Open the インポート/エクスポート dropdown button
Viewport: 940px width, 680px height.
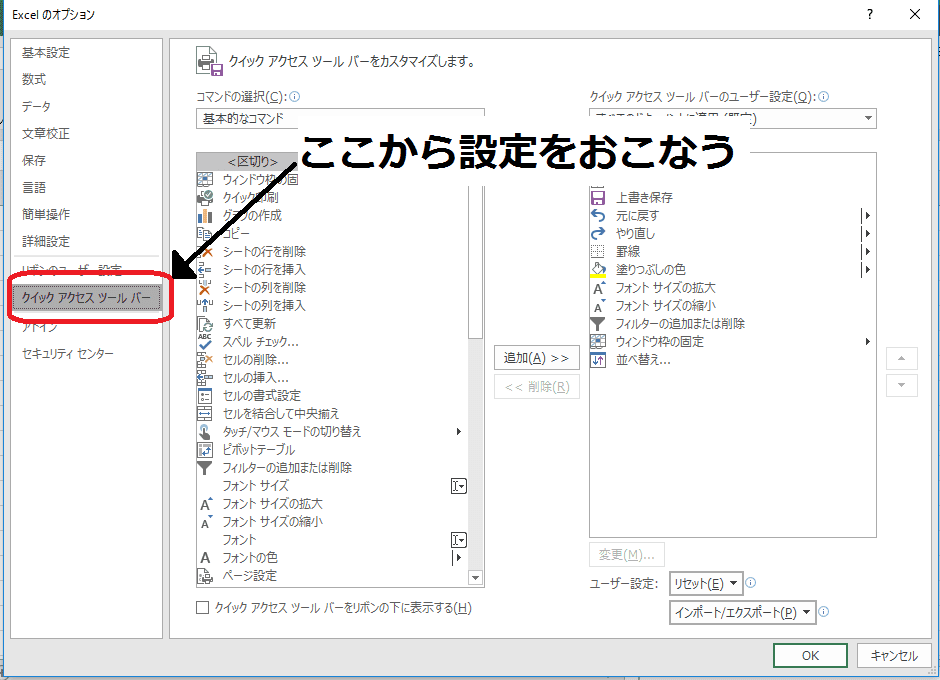pos(742,612)
